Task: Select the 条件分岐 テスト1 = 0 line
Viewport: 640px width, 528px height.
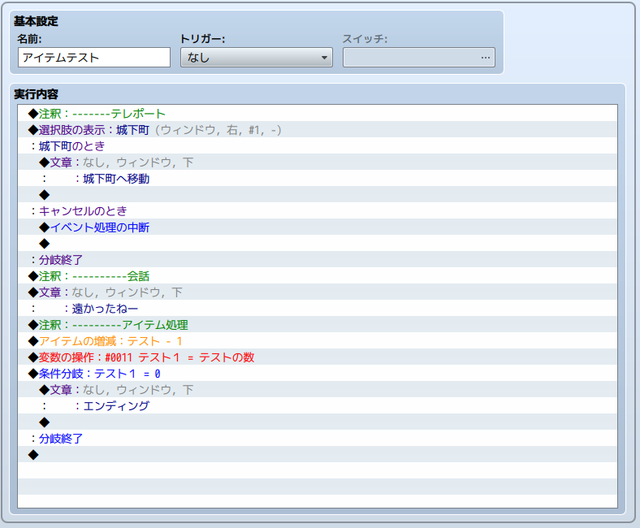Action: pos(318,373)
